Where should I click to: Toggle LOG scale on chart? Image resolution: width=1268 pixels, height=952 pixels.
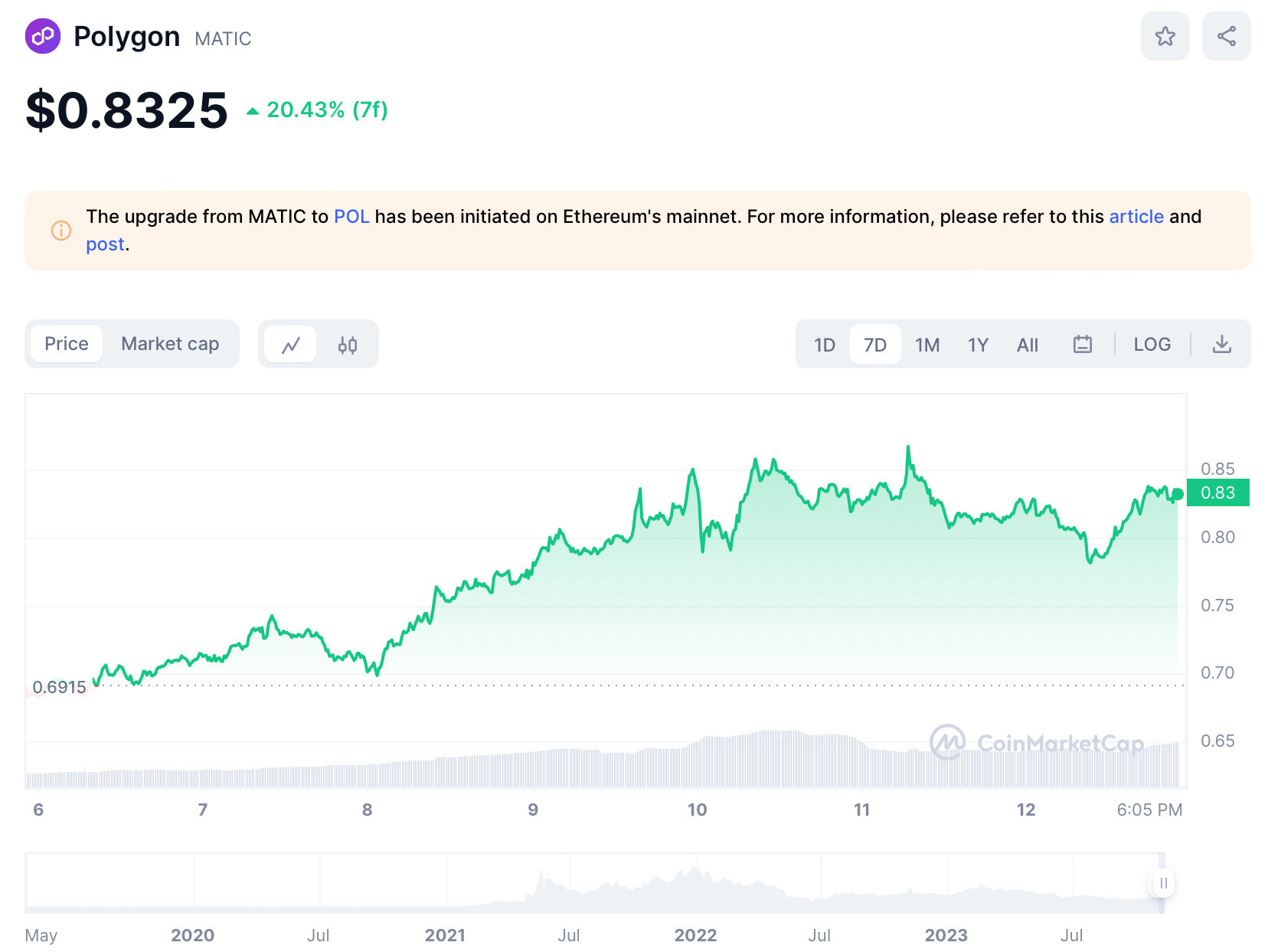pyautogui.click(x=1152, y=344)
